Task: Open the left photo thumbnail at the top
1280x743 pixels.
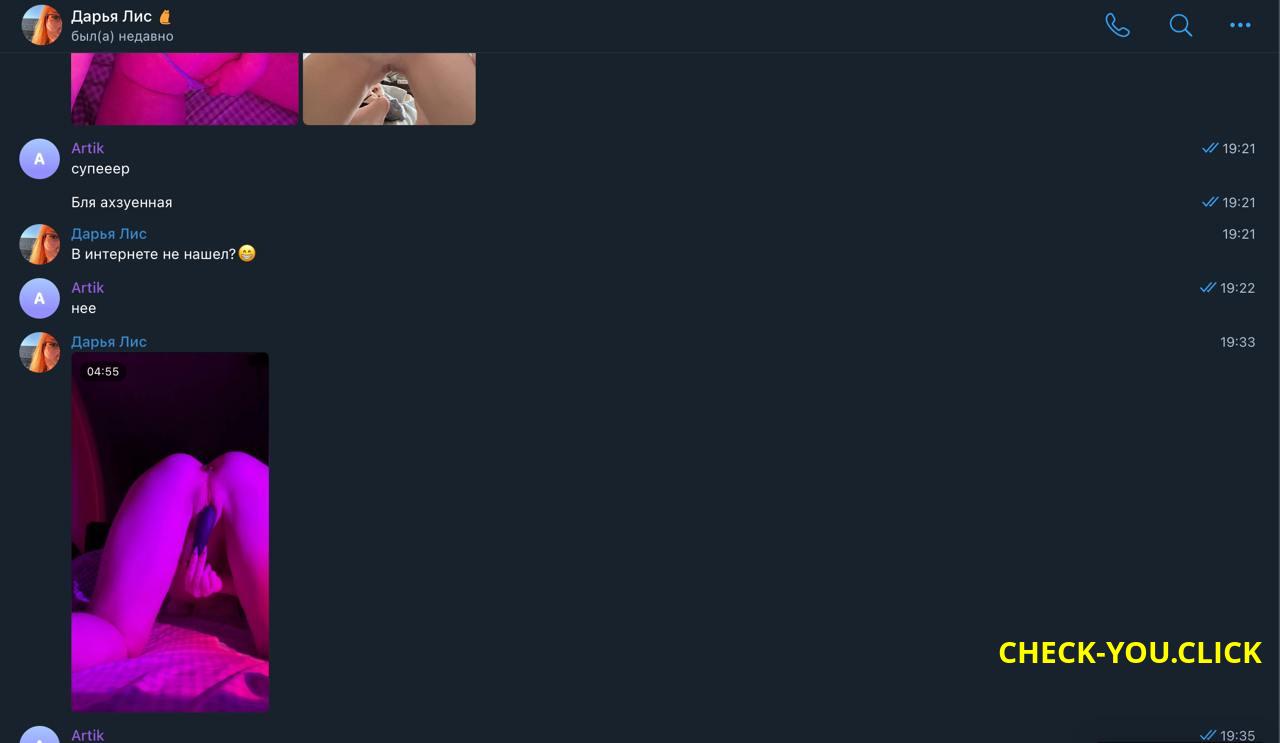Action: (185, 89)
